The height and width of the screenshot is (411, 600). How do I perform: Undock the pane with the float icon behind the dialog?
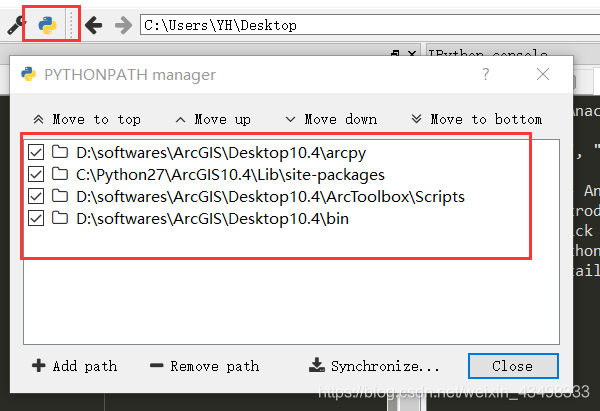click(395, 53)
